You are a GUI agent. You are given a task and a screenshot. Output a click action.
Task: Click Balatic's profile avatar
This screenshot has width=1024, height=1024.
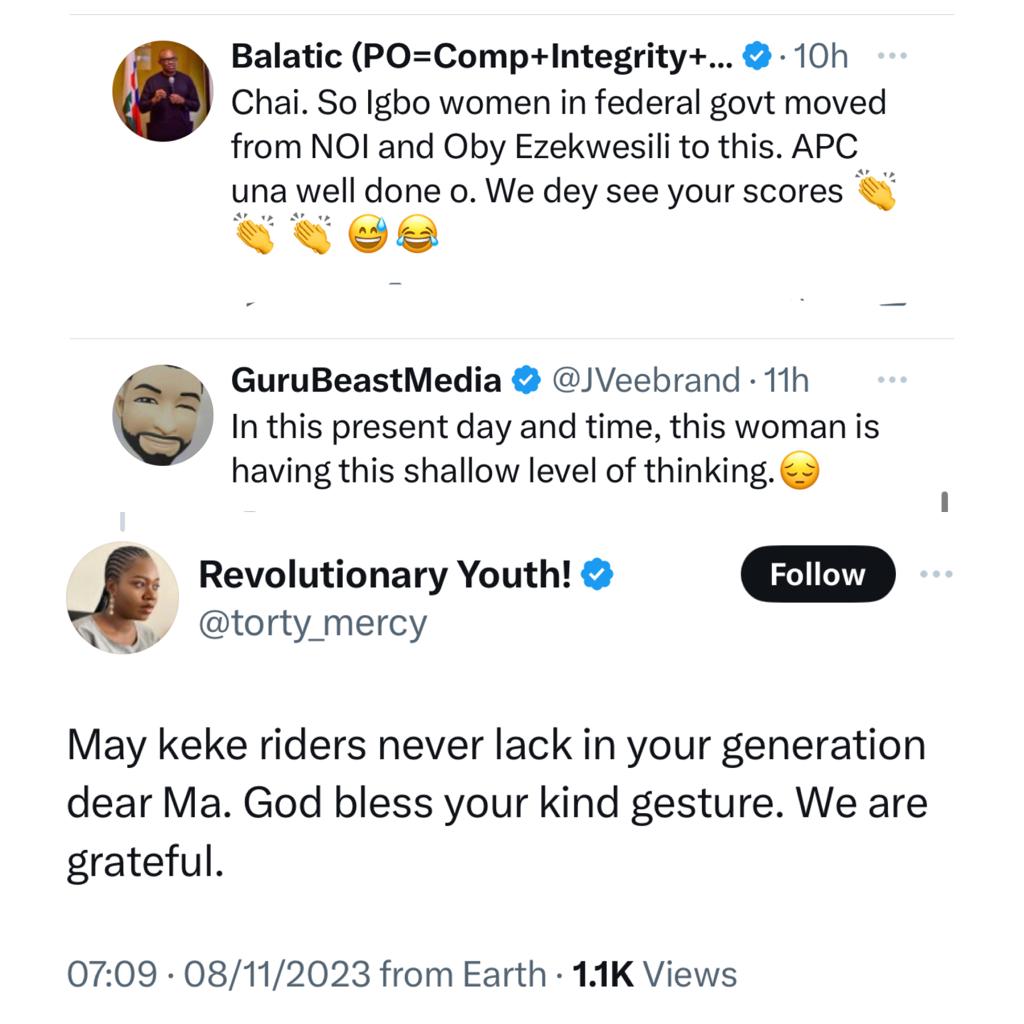pos(162,91)
